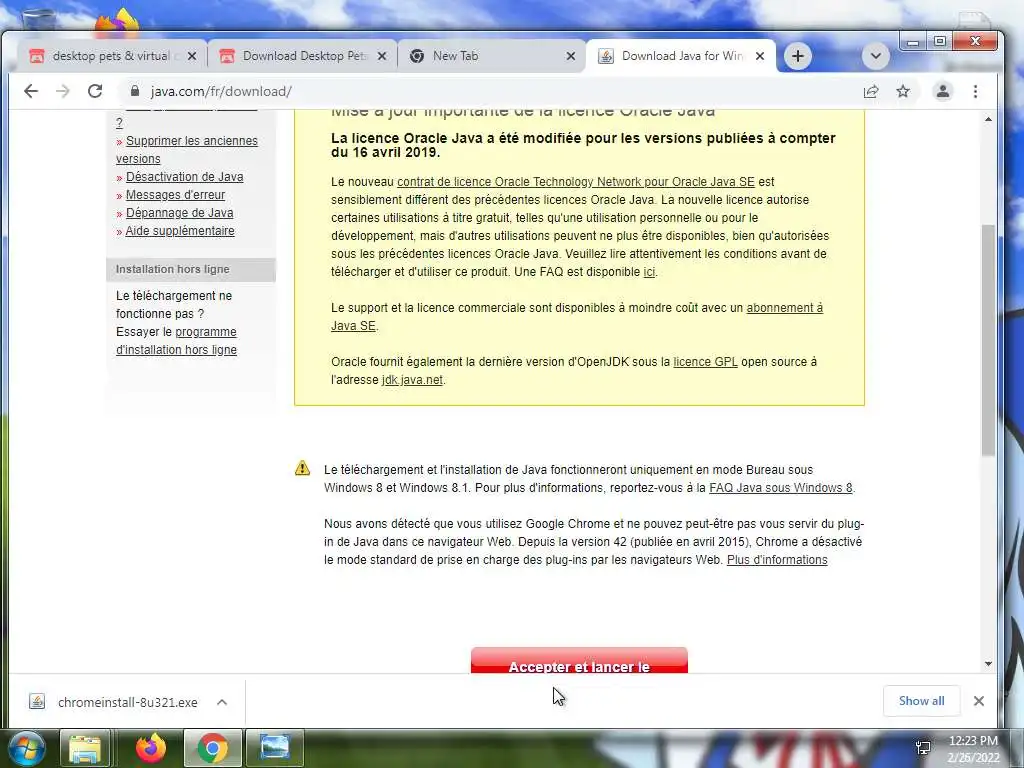
Task: Open 'Dépannage de Java' link
Action: tap(180, 213)
